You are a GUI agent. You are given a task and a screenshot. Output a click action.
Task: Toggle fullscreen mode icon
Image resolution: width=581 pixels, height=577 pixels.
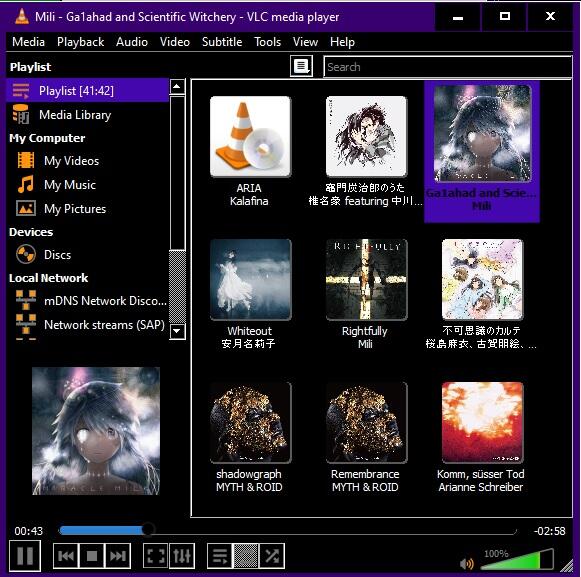coord(156,556)
